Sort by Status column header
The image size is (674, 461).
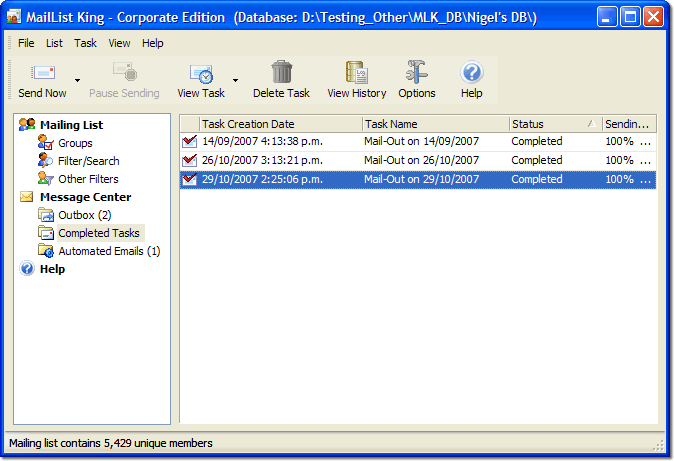(x=556, y=124)
